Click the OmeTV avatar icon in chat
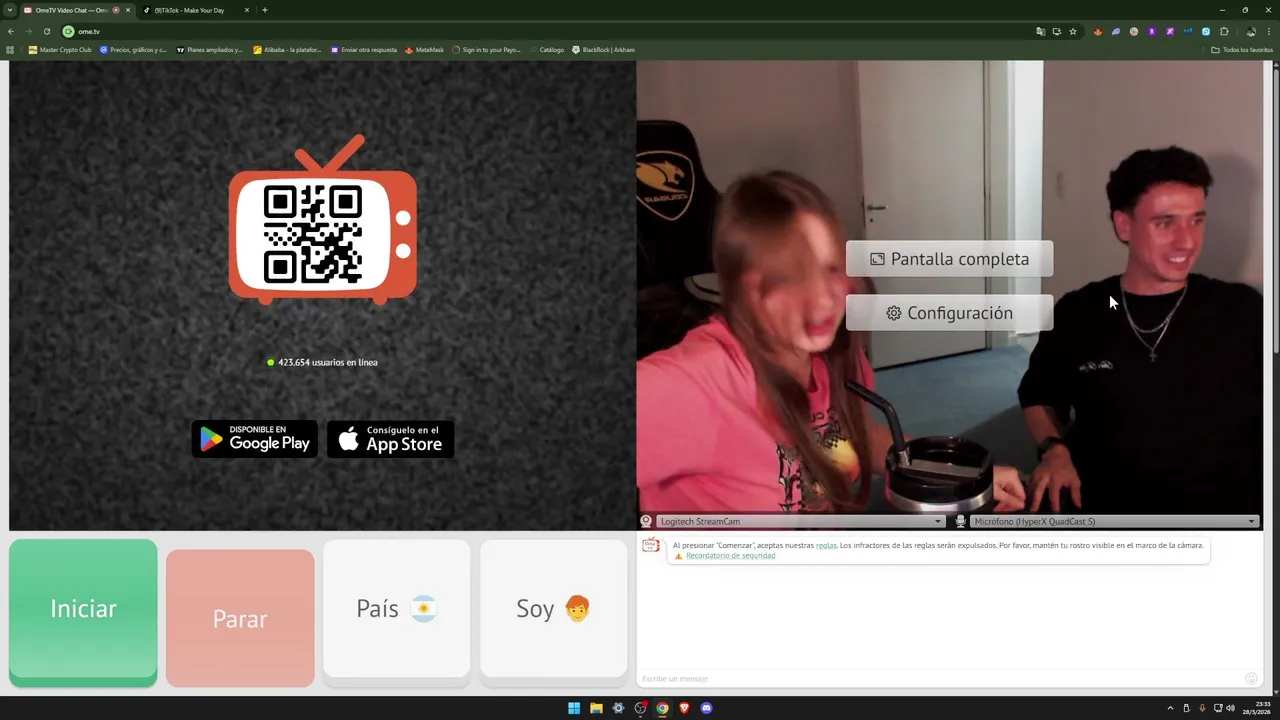The image size is (1280, 720). (651, 545)
